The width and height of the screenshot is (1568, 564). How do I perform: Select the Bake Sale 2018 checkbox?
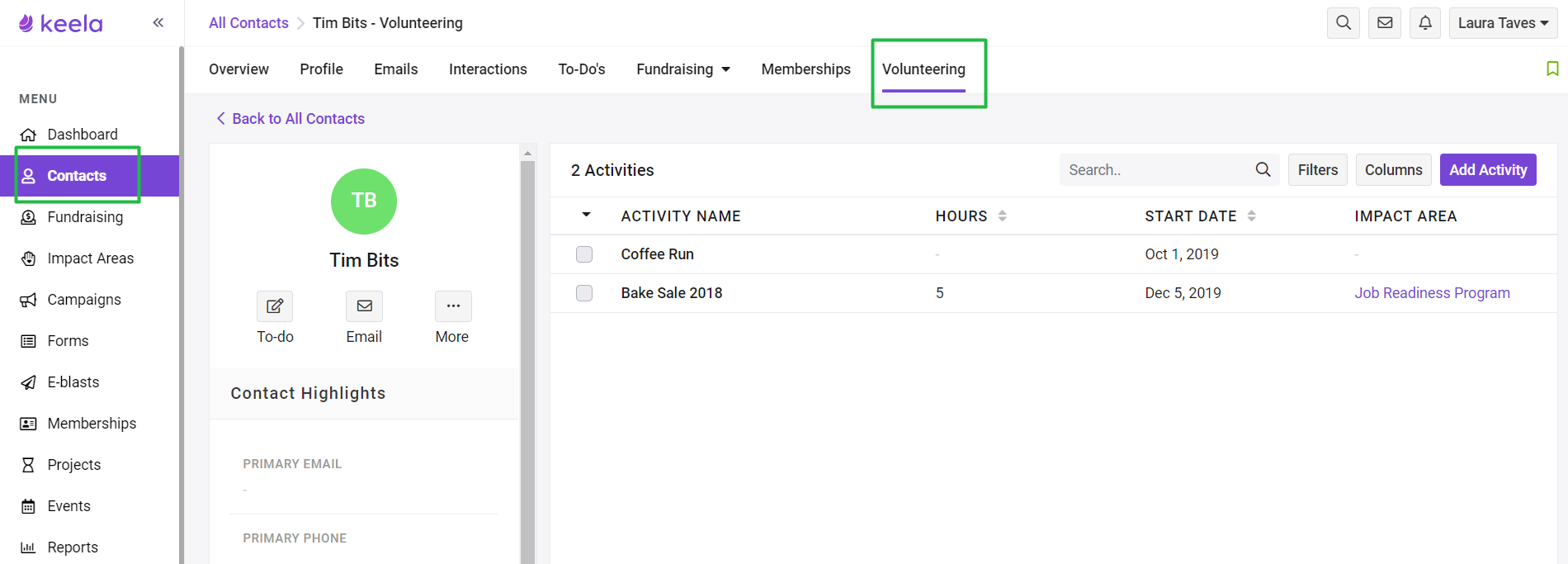click(584, 293)
